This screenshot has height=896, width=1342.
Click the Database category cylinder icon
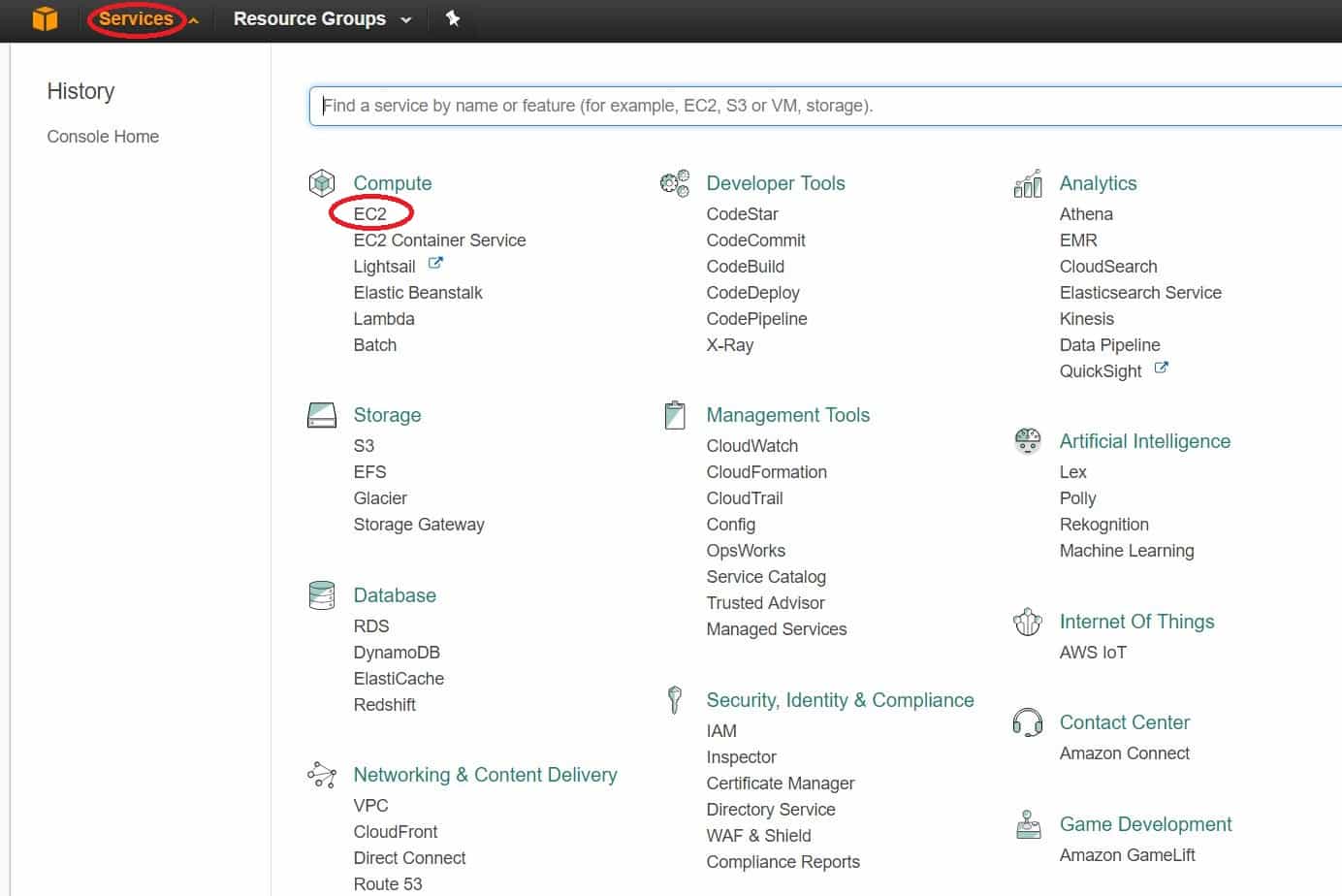click(322, 595)
